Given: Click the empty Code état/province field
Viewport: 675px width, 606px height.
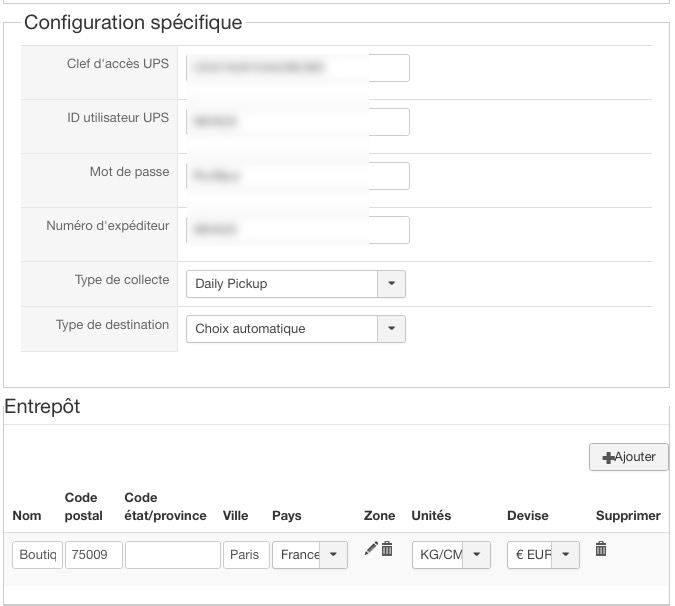Looking at the screenshot, I should [x=172, y=555].
